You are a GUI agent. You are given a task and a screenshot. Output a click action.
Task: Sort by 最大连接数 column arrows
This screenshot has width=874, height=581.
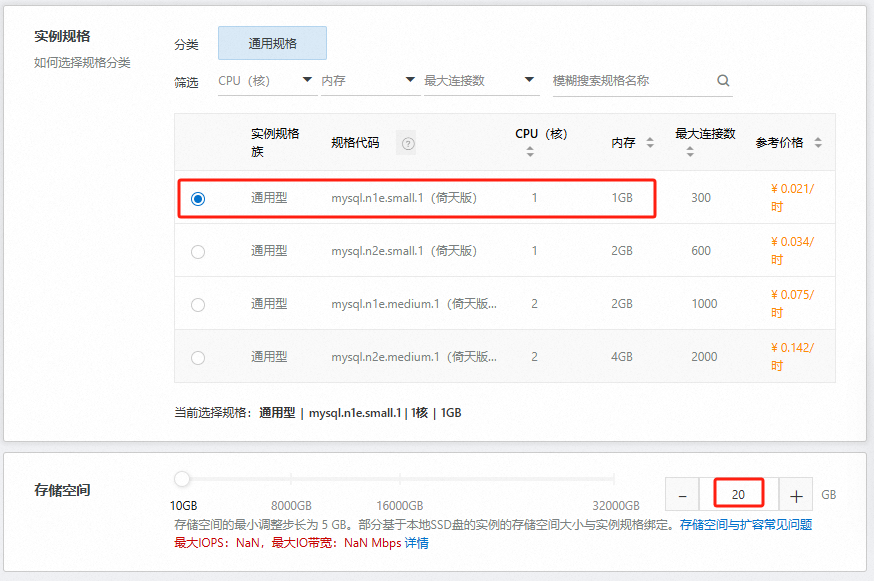pos(690,151)
